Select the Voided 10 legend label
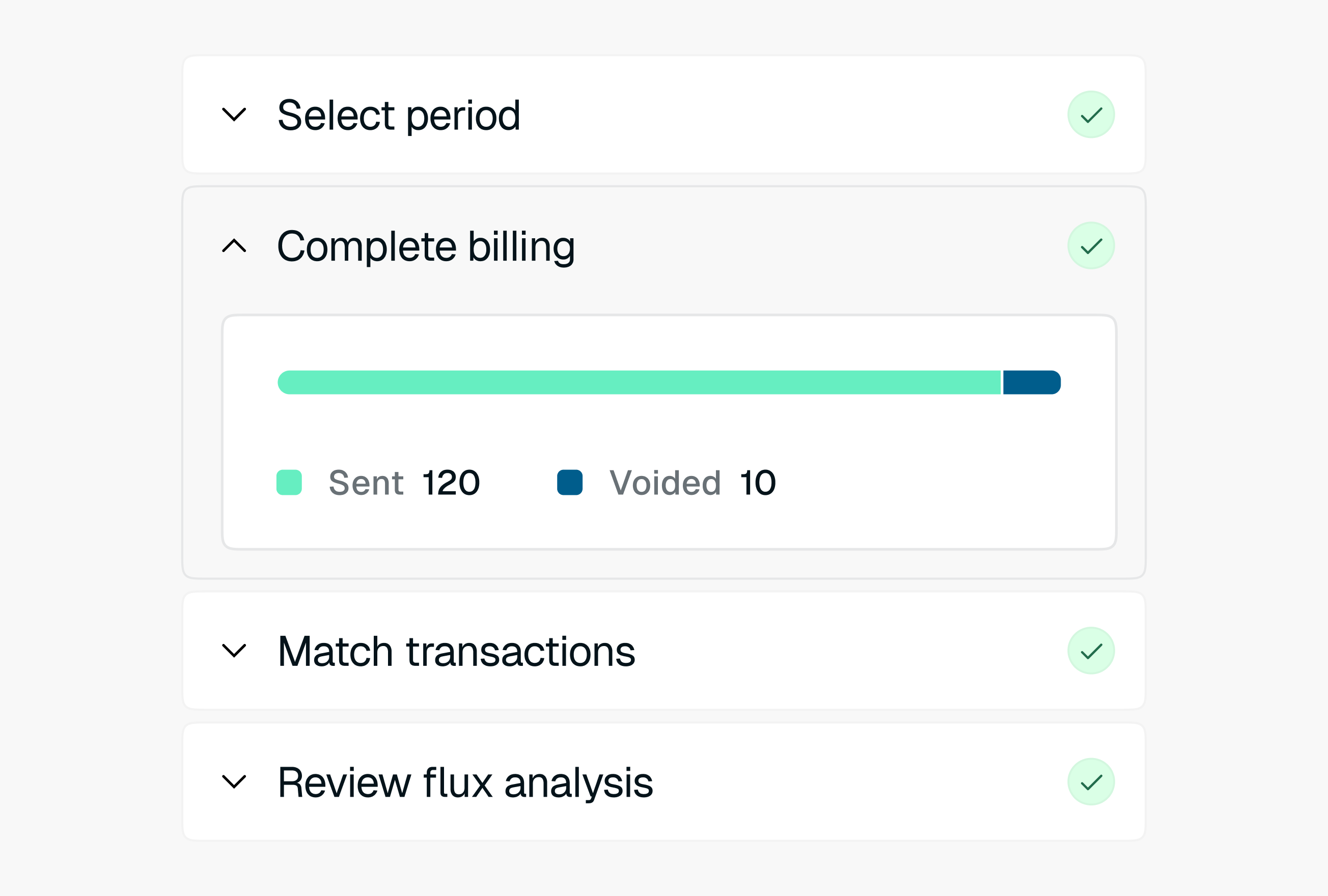This screenshot has height=896, width=1328. pyautogui.click(x=693, y=483)
